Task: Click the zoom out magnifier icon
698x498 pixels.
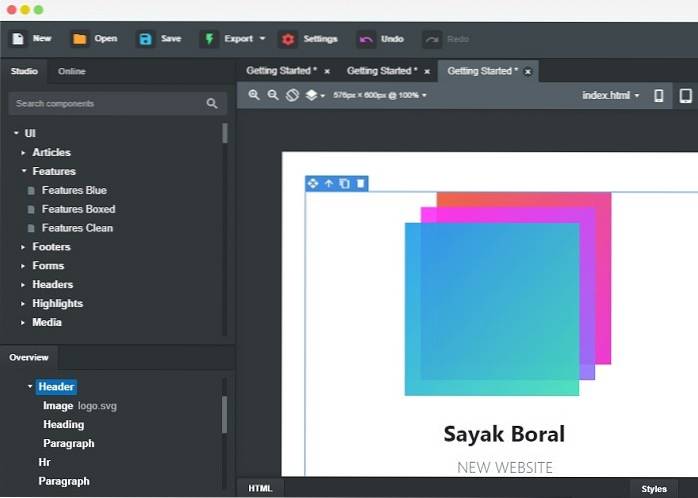Action: (x=273, y=95)
